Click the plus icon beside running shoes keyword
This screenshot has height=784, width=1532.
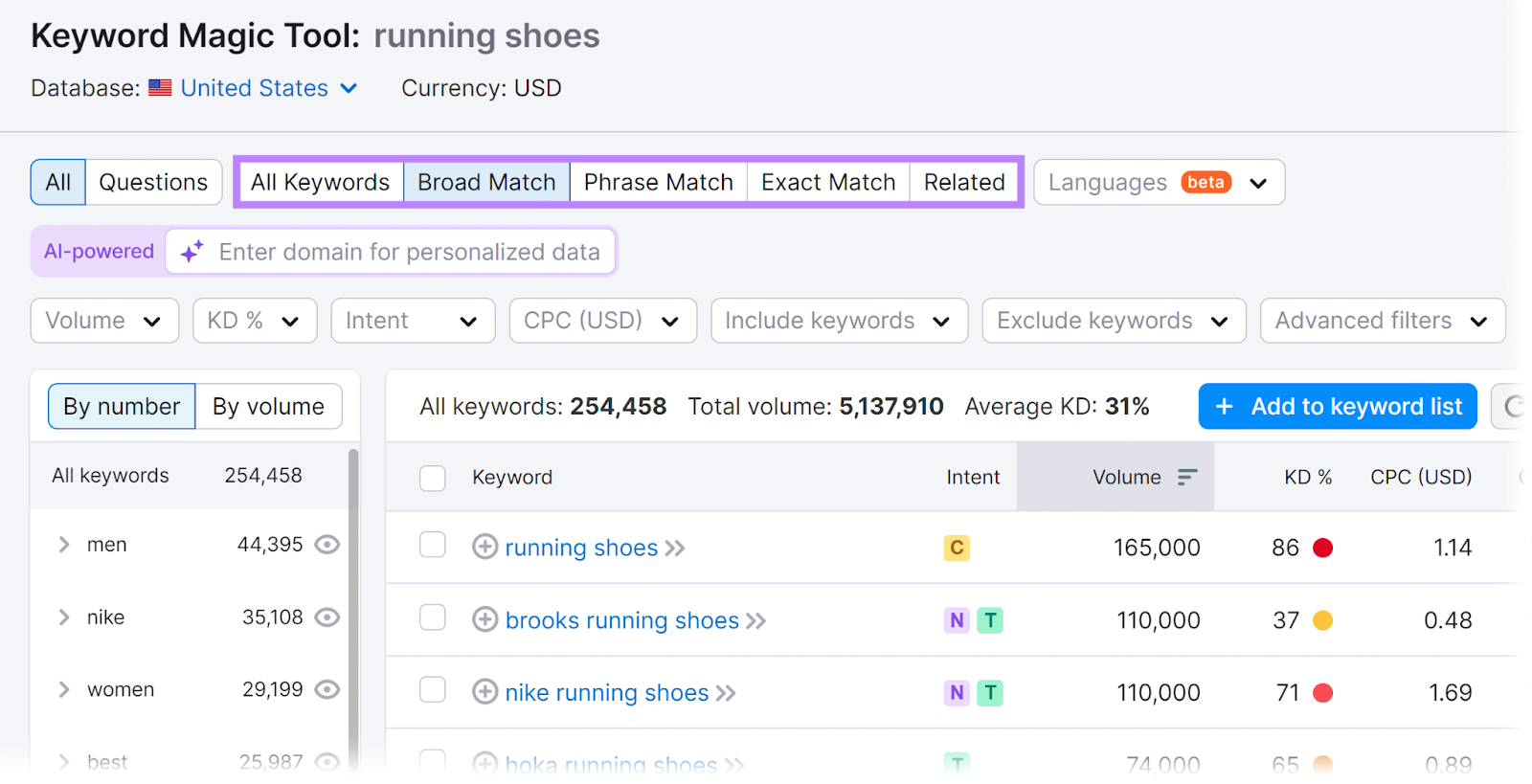[x=485, y=548]
